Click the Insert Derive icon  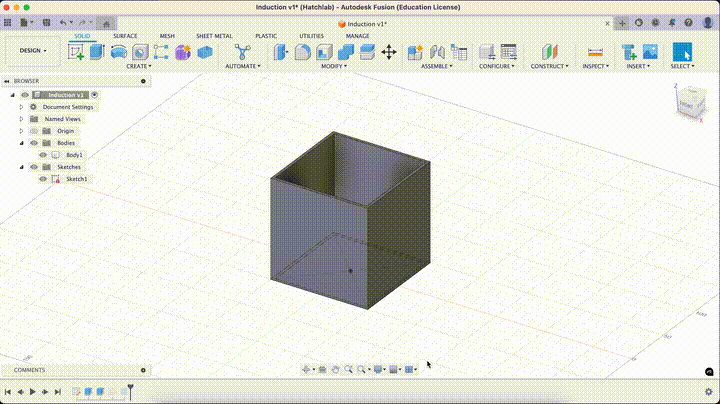pyautogui.click(x=629, y=52)
